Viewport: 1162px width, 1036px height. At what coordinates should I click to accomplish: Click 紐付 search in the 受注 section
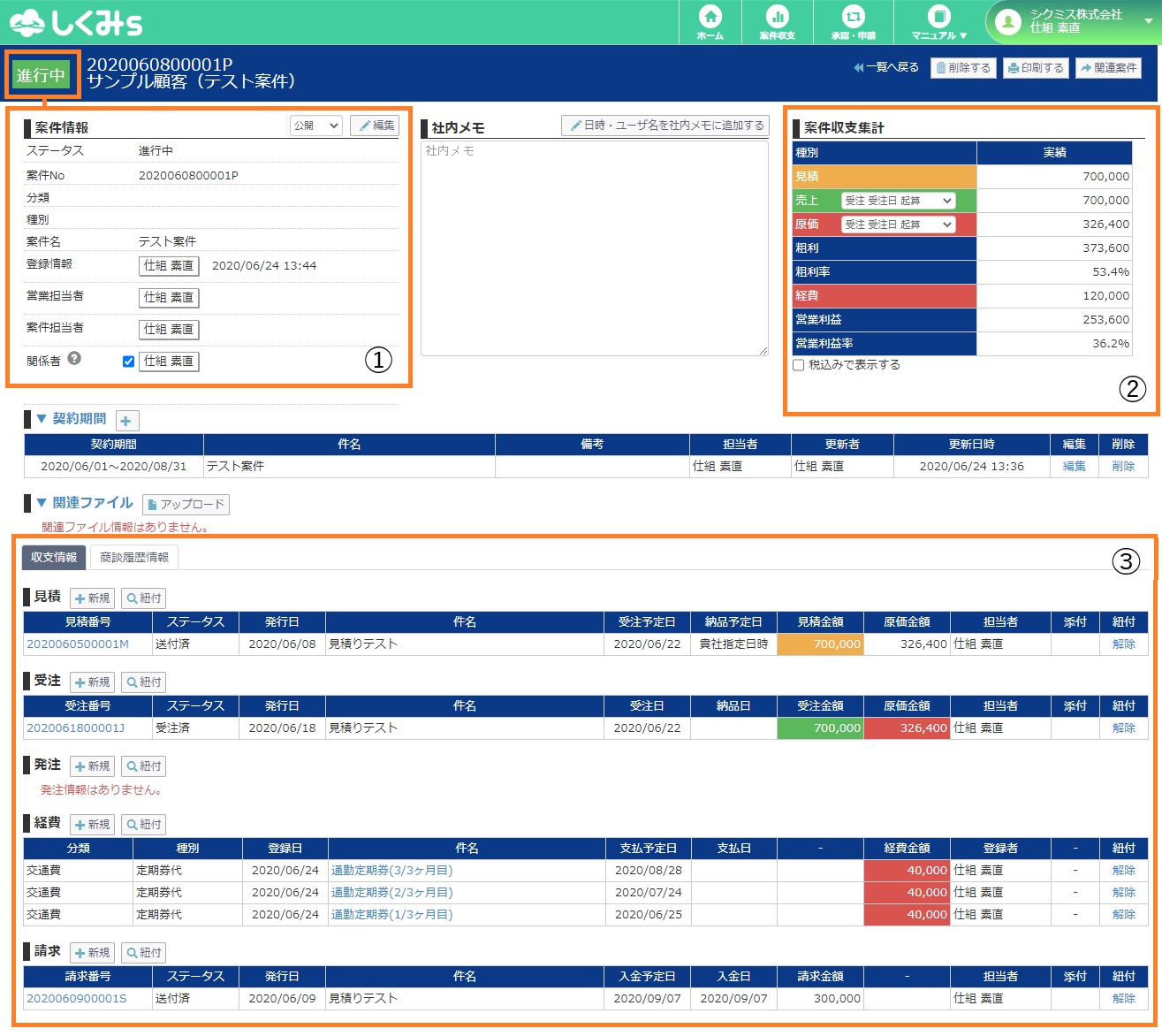(143, 682)
